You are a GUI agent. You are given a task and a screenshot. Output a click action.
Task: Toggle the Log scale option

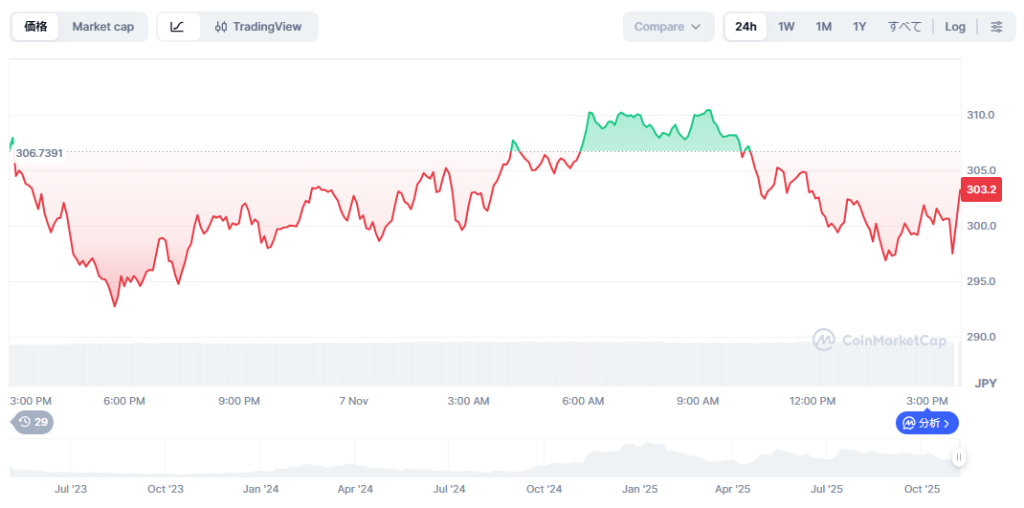pyautogui.click(x=955, y=27)
